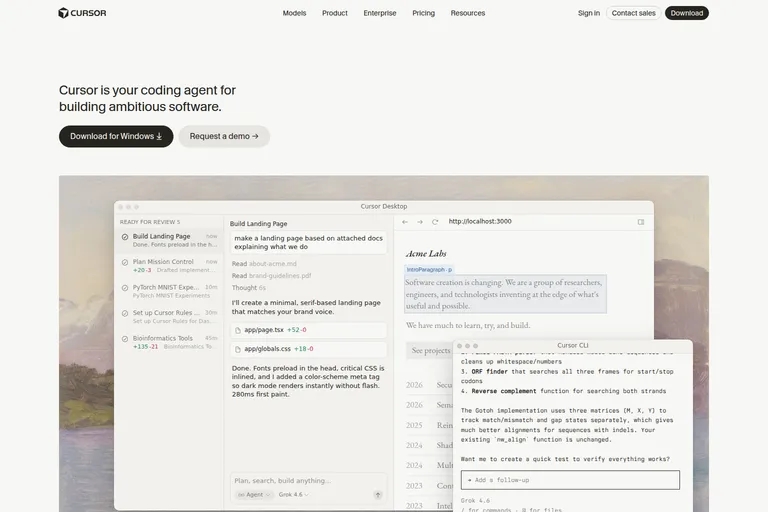Click the Contact sales button
Viewport: 768px width, 512px height.
coord(633,13)
